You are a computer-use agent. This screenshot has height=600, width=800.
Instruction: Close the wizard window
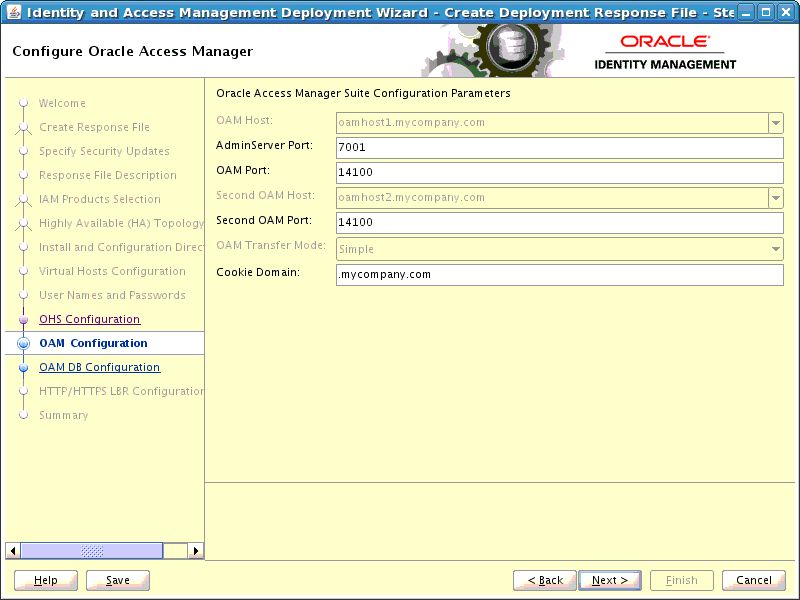786,12
